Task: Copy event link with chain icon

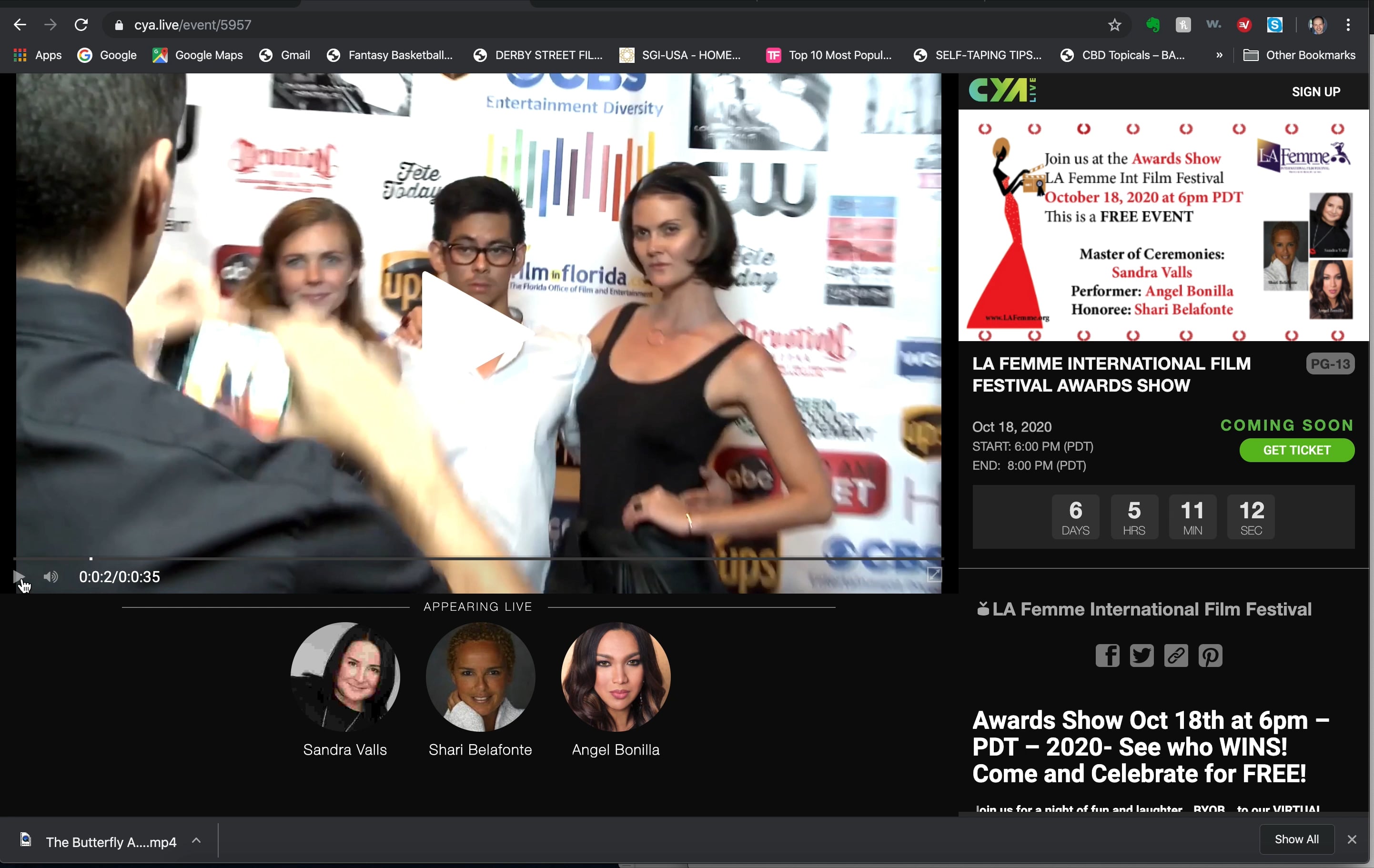Action: coord(1176,655)
